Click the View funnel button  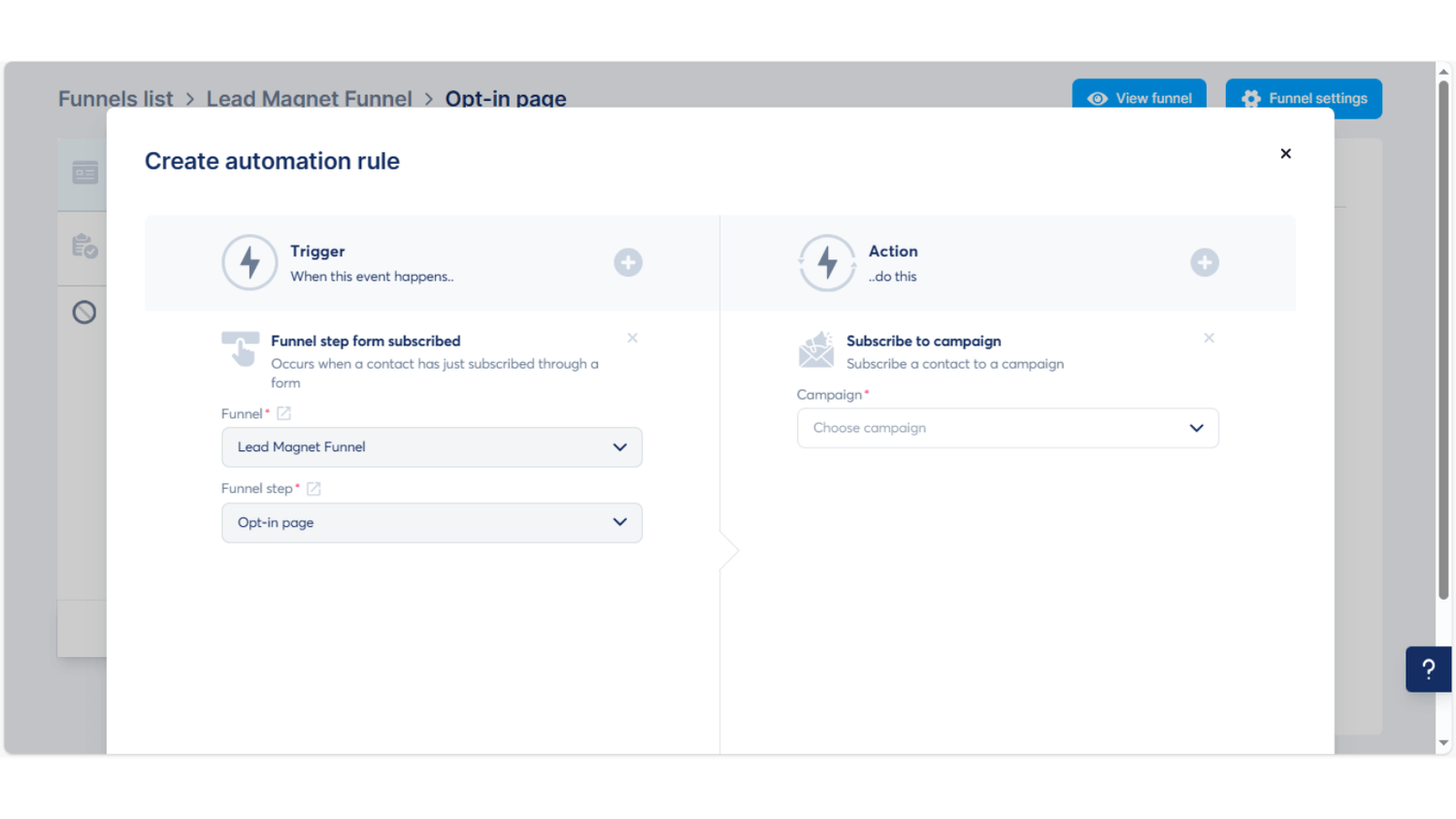pyautogui.click(x=1139, y=98)
